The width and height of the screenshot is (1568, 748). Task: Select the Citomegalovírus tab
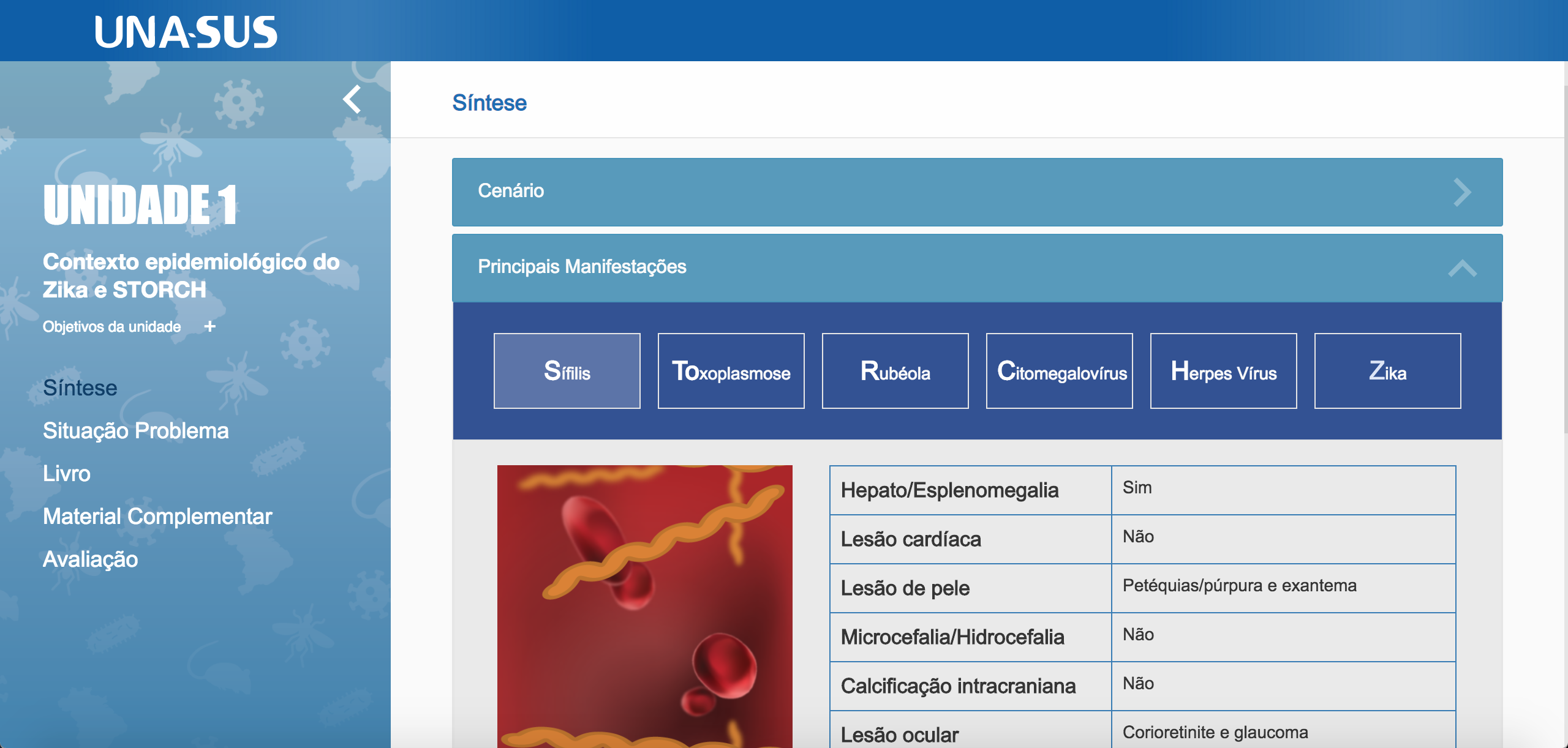click(x=1059, y=371)
